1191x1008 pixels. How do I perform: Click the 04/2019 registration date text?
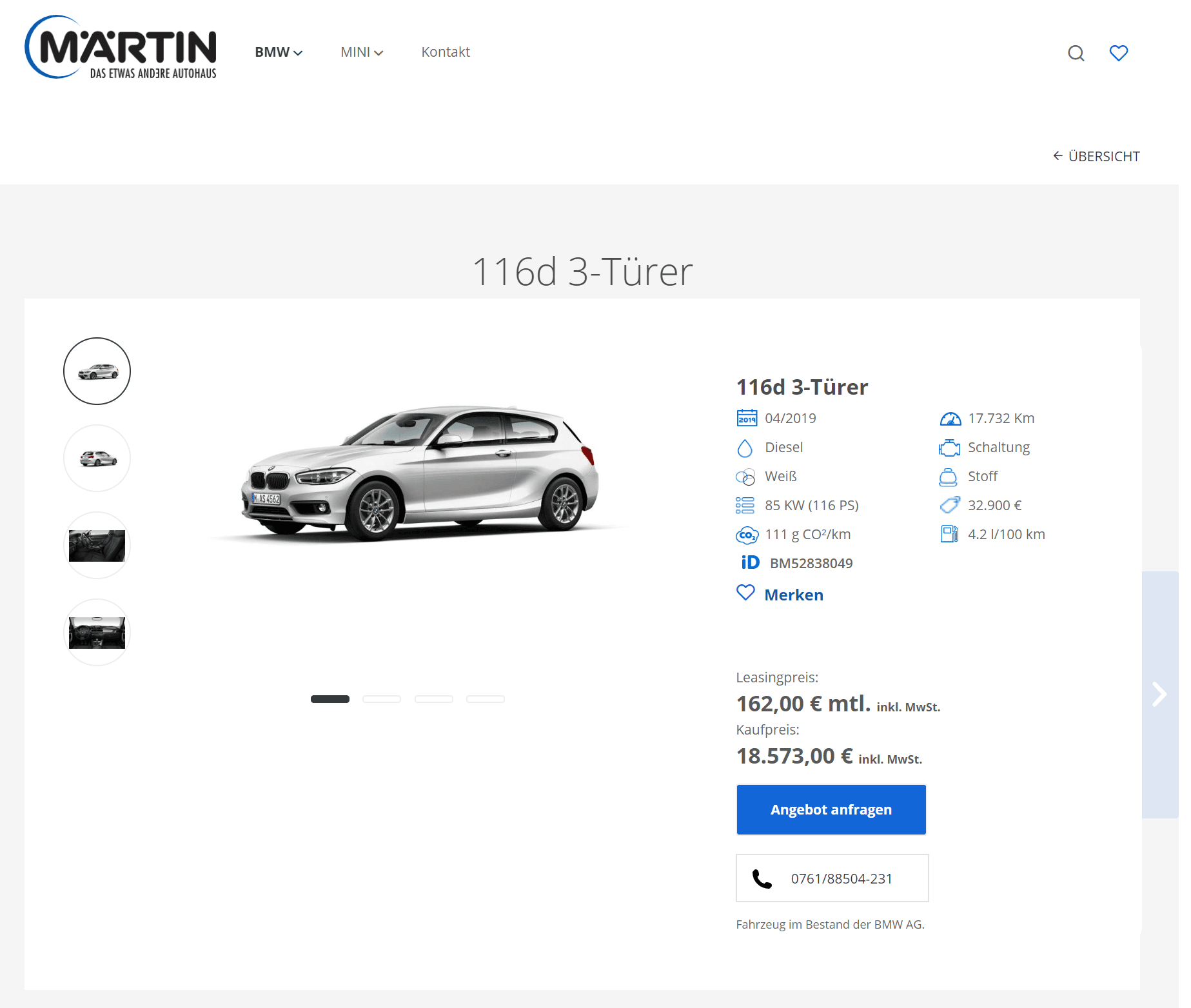[791, 419]
